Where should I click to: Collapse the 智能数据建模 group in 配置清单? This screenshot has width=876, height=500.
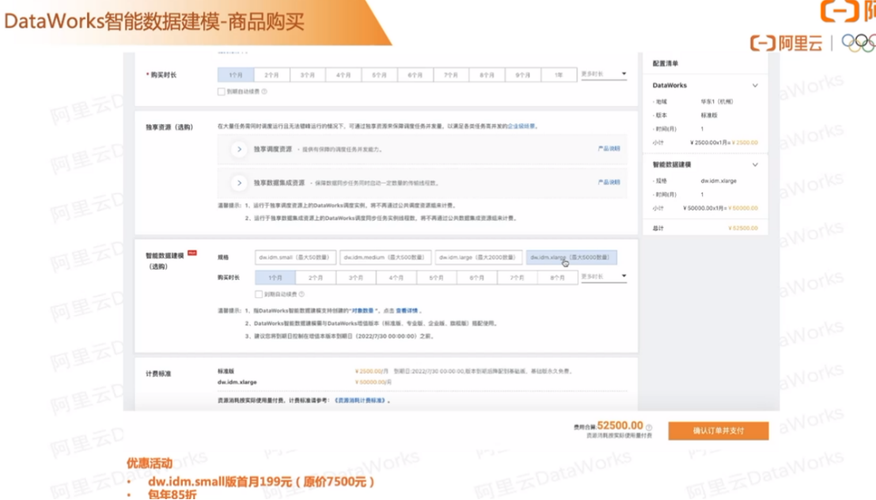click(755, 165)
